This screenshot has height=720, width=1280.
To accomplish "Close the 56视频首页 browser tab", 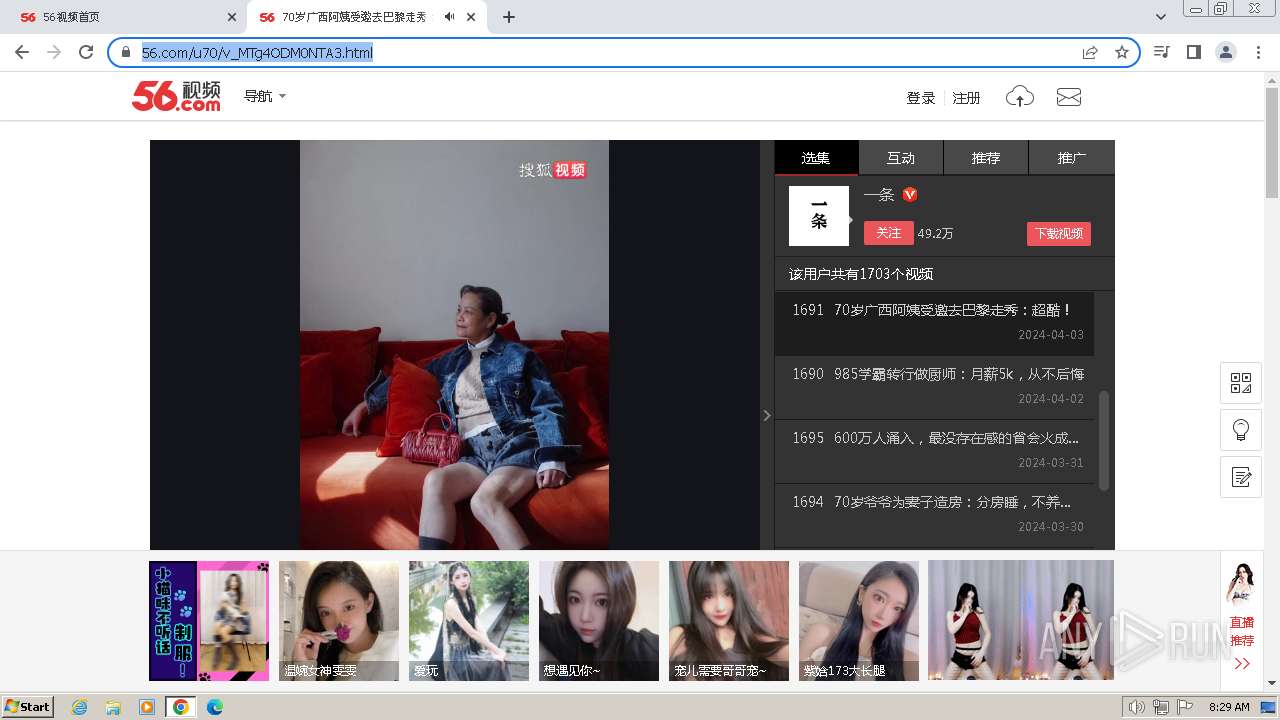I will click(232, 17).
